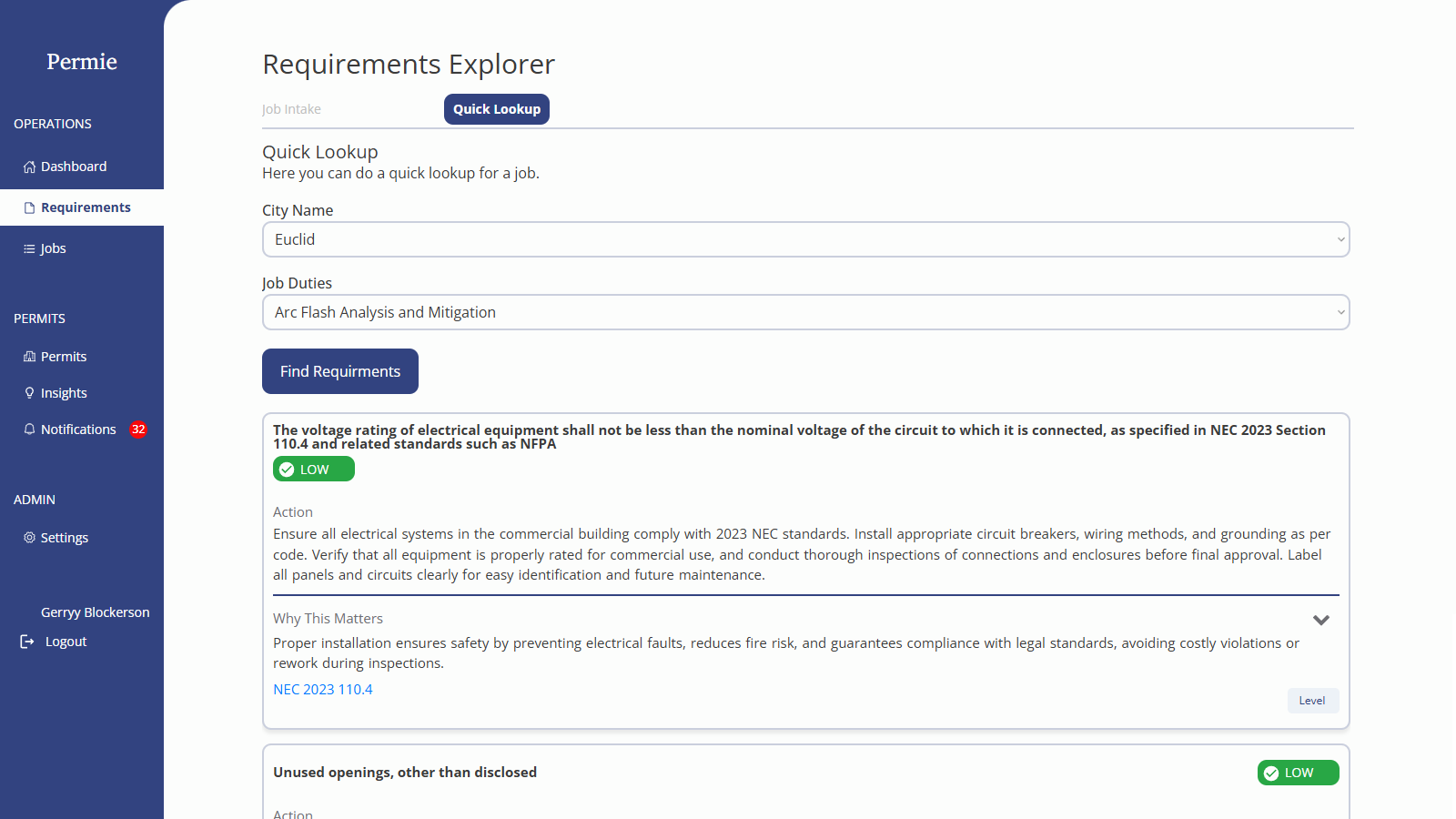Click the Insights lightbulb icon
This screenshot has height=819, width=1456.
coord(29,393)
